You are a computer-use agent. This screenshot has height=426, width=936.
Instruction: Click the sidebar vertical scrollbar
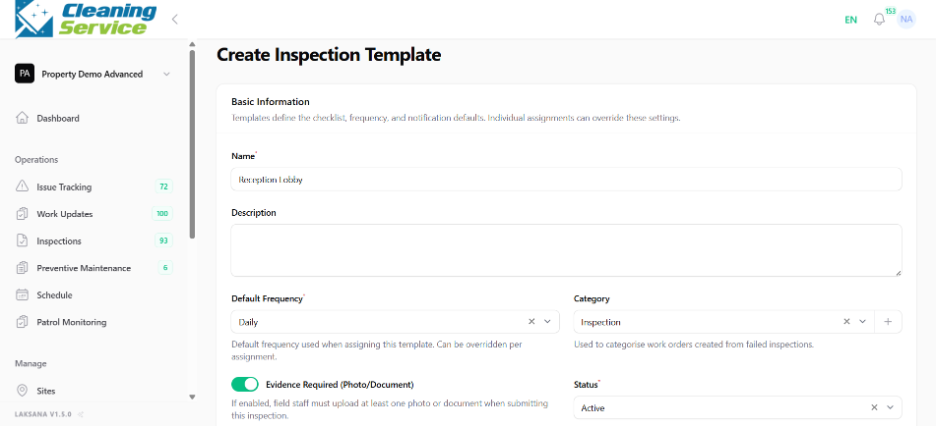click(x=192, y=145)
